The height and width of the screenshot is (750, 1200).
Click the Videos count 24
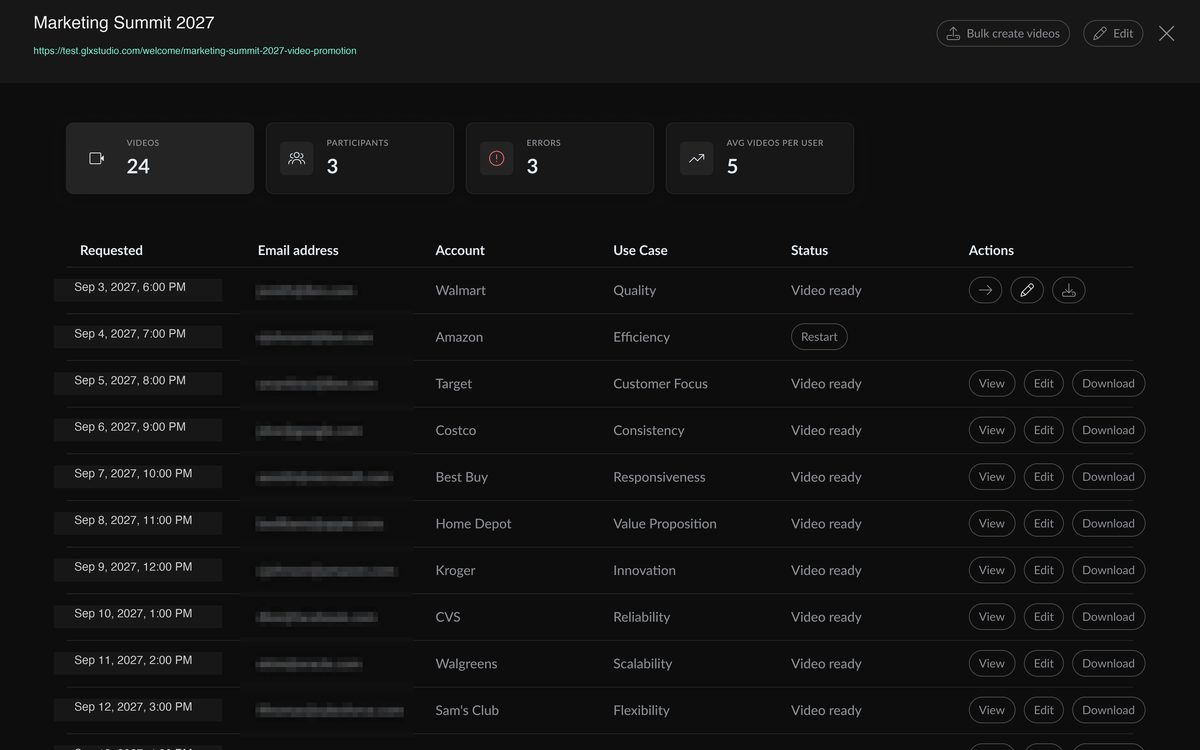(138, 166)
